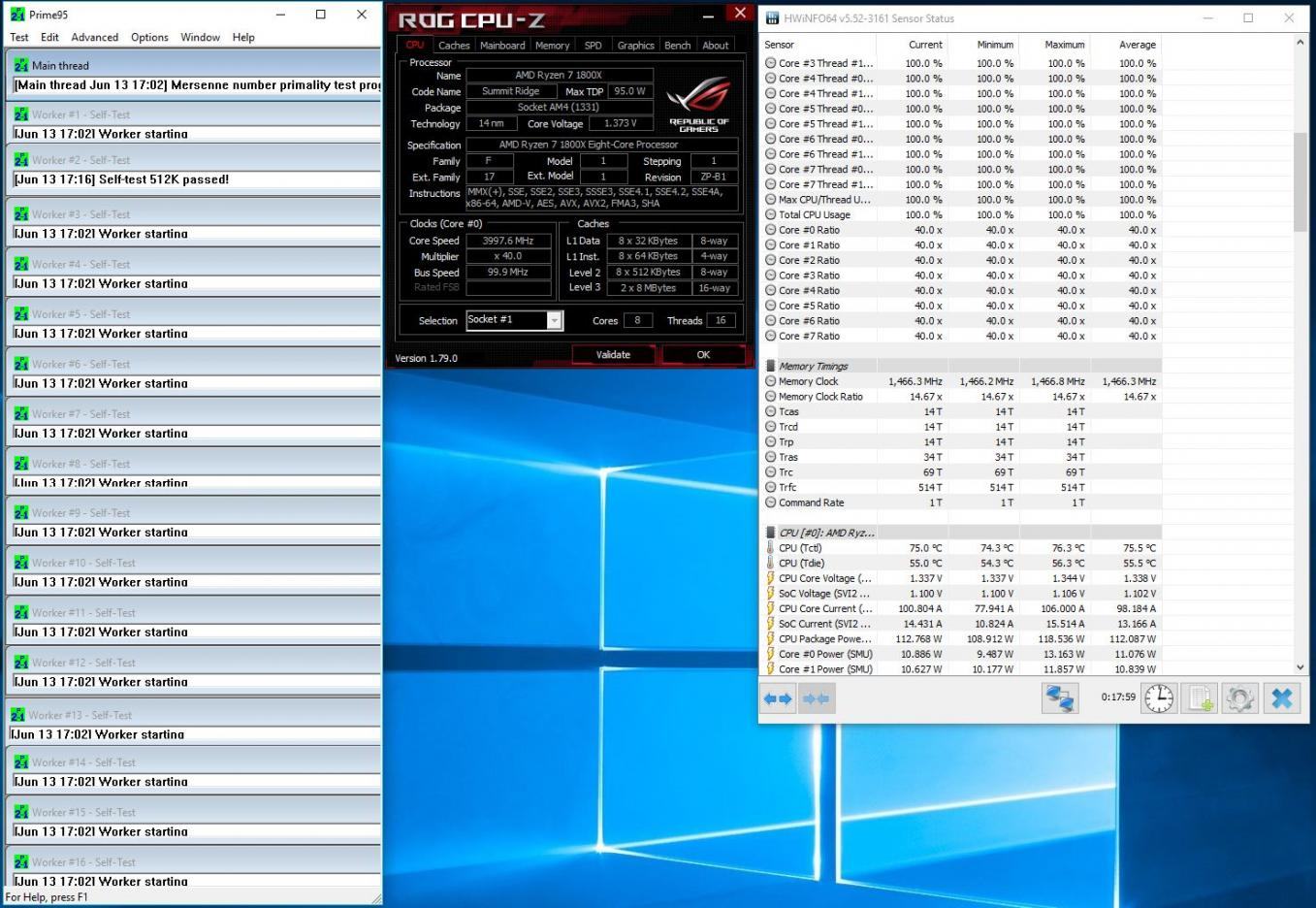
Task: Open HWiNFO sensor settings gear icon
Action: tap(1240, 698)
